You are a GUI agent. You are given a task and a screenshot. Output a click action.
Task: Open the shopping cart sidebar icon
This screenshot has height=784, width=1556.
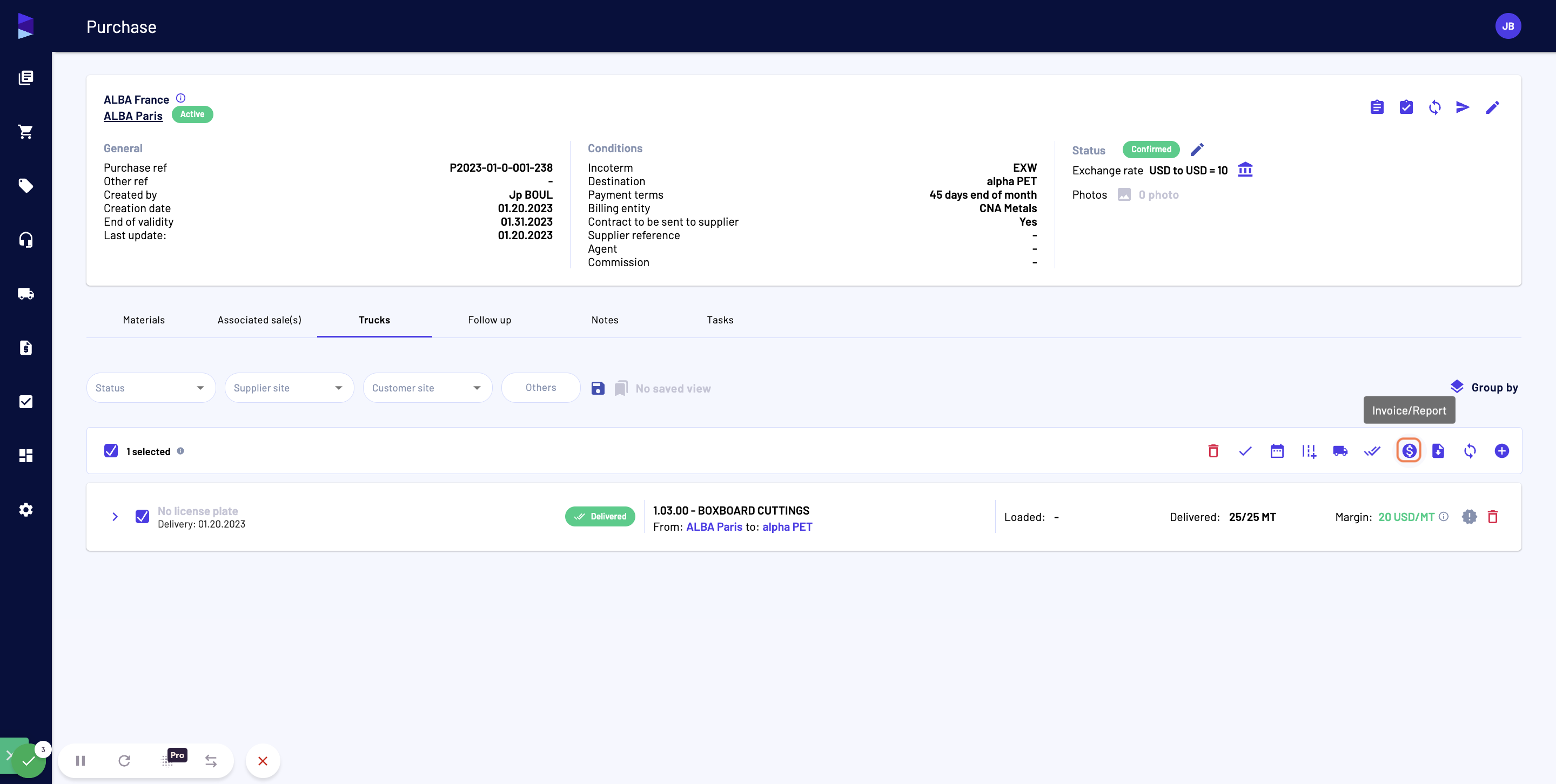[x=25, y=132]
